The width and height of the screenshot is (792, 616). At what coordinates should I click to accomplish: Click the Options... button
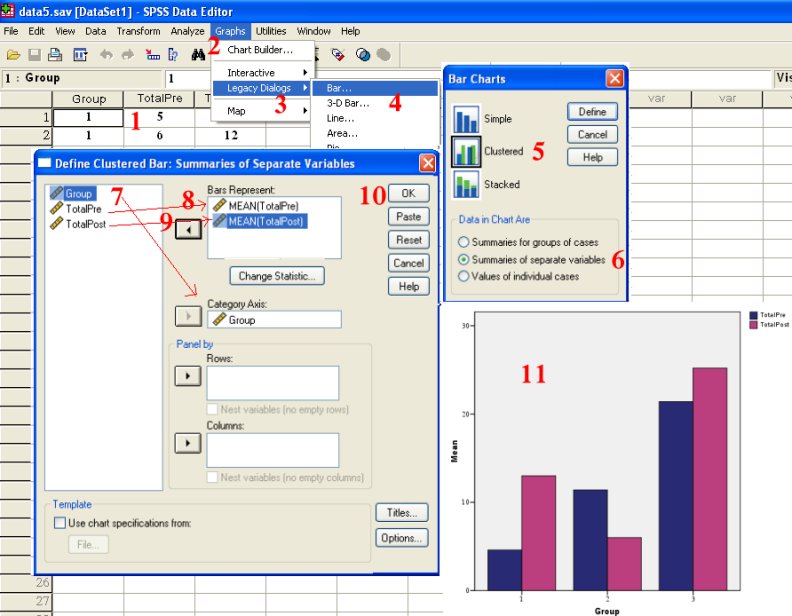click(x=402, y=538)
